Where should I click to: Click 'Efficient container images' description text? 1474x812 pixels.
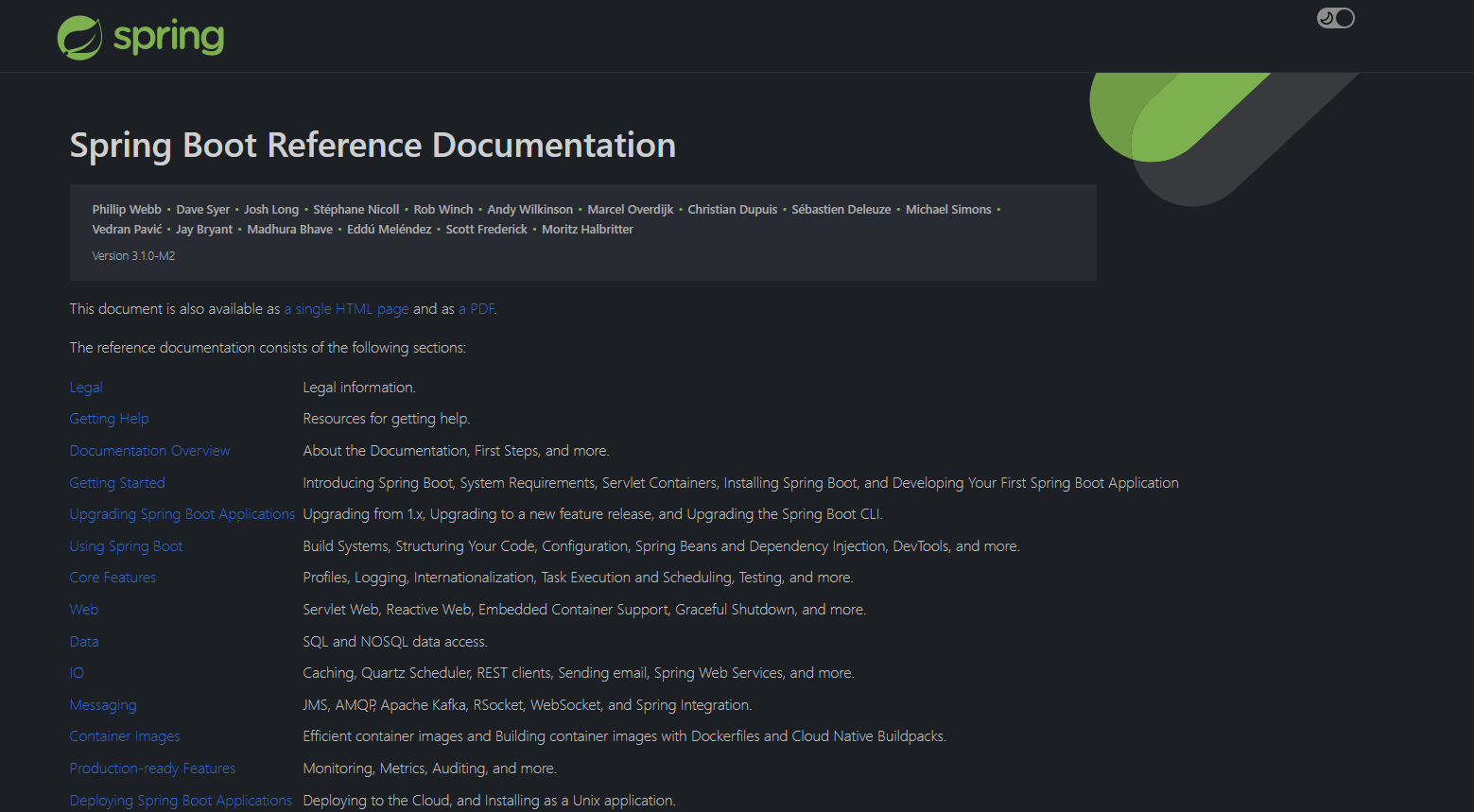point(624,736)
